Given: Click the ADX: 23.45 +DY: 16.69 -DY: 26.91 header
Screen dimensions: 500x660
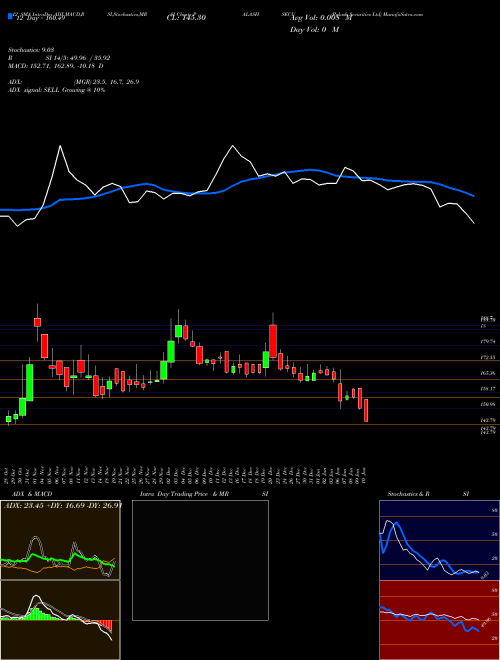Looking at the screenshot, I should (63, 506).
